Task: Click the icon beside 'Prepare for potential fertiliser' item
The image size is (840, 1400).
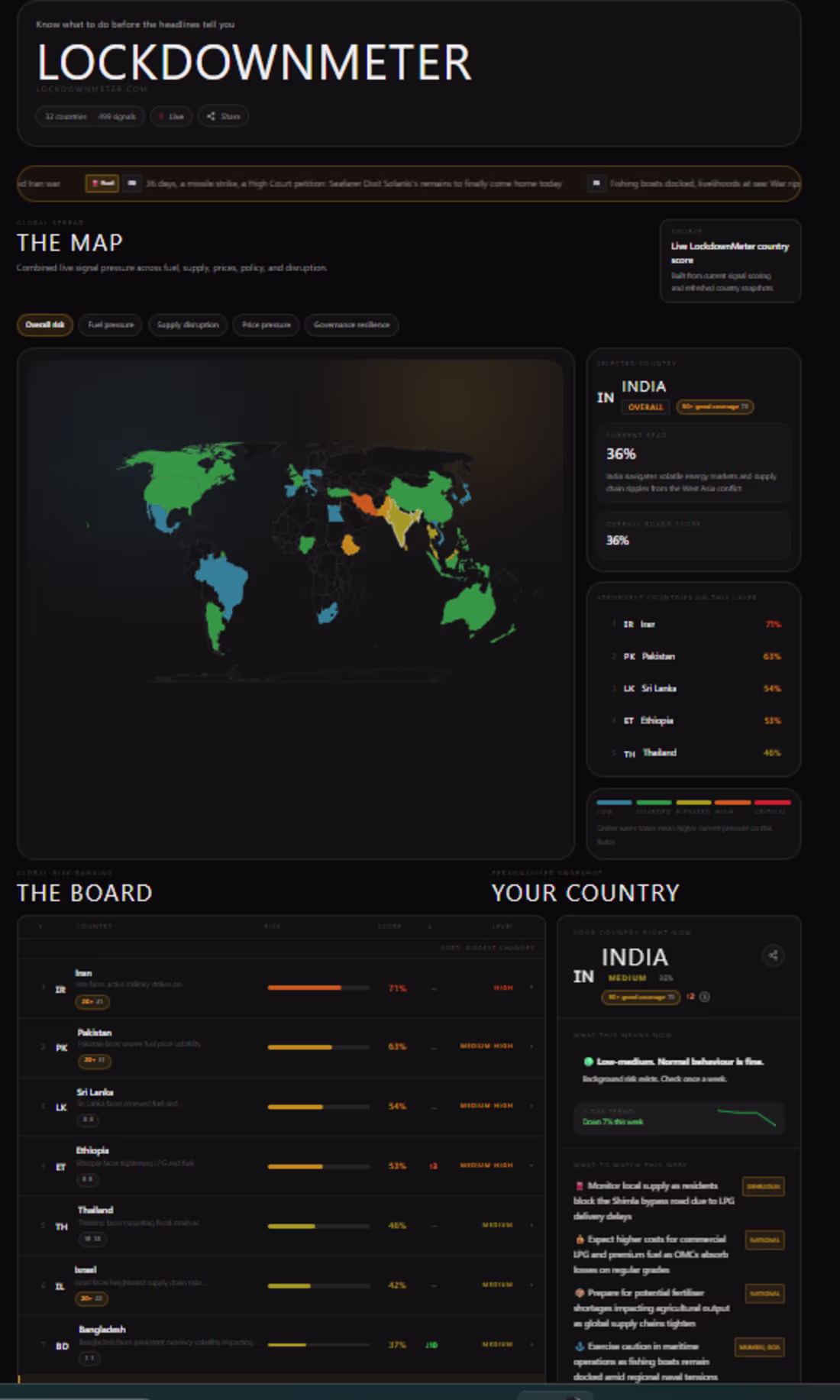Action: point(580,1293)
